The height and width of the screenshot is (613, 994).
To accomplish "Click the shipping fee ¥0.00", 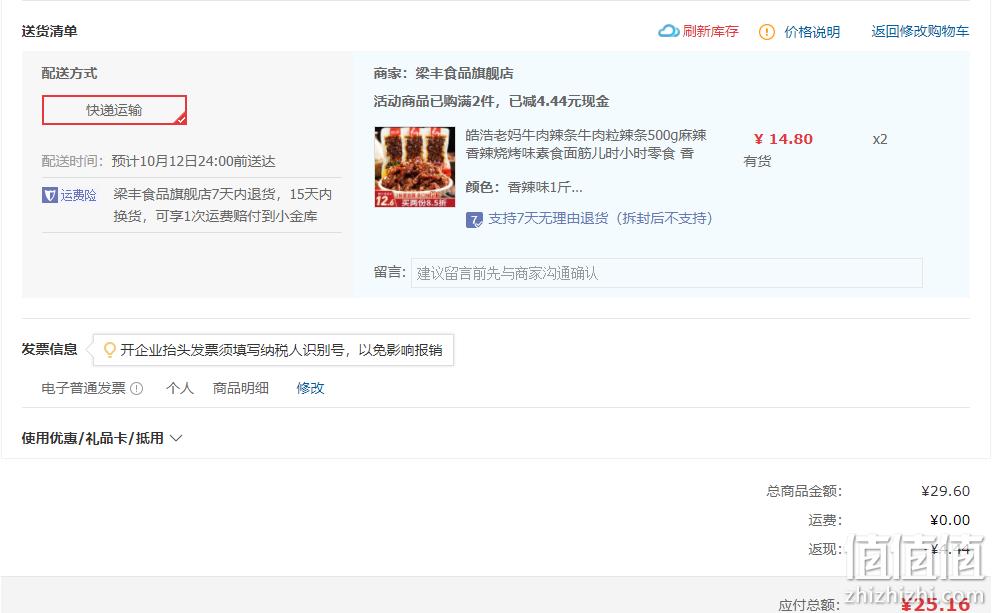I will pos(950,520).
